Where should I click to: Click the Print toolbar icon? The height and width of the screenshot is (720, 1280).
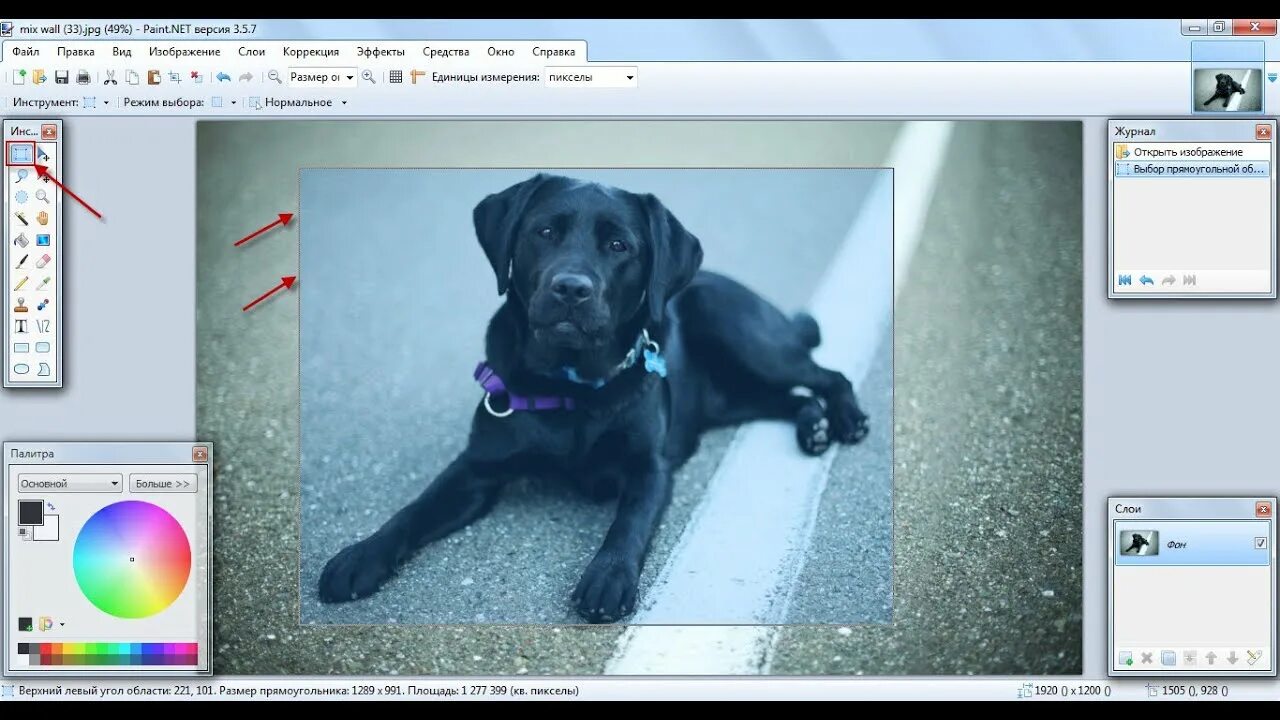(x=83, y=77)
